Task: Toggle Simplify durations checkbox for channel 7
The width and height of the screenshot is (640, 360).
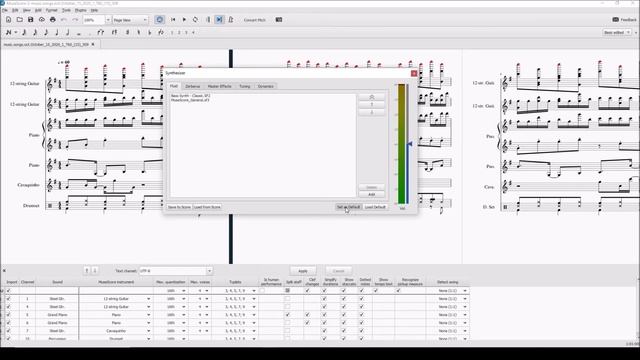Action: coord(324,331)
